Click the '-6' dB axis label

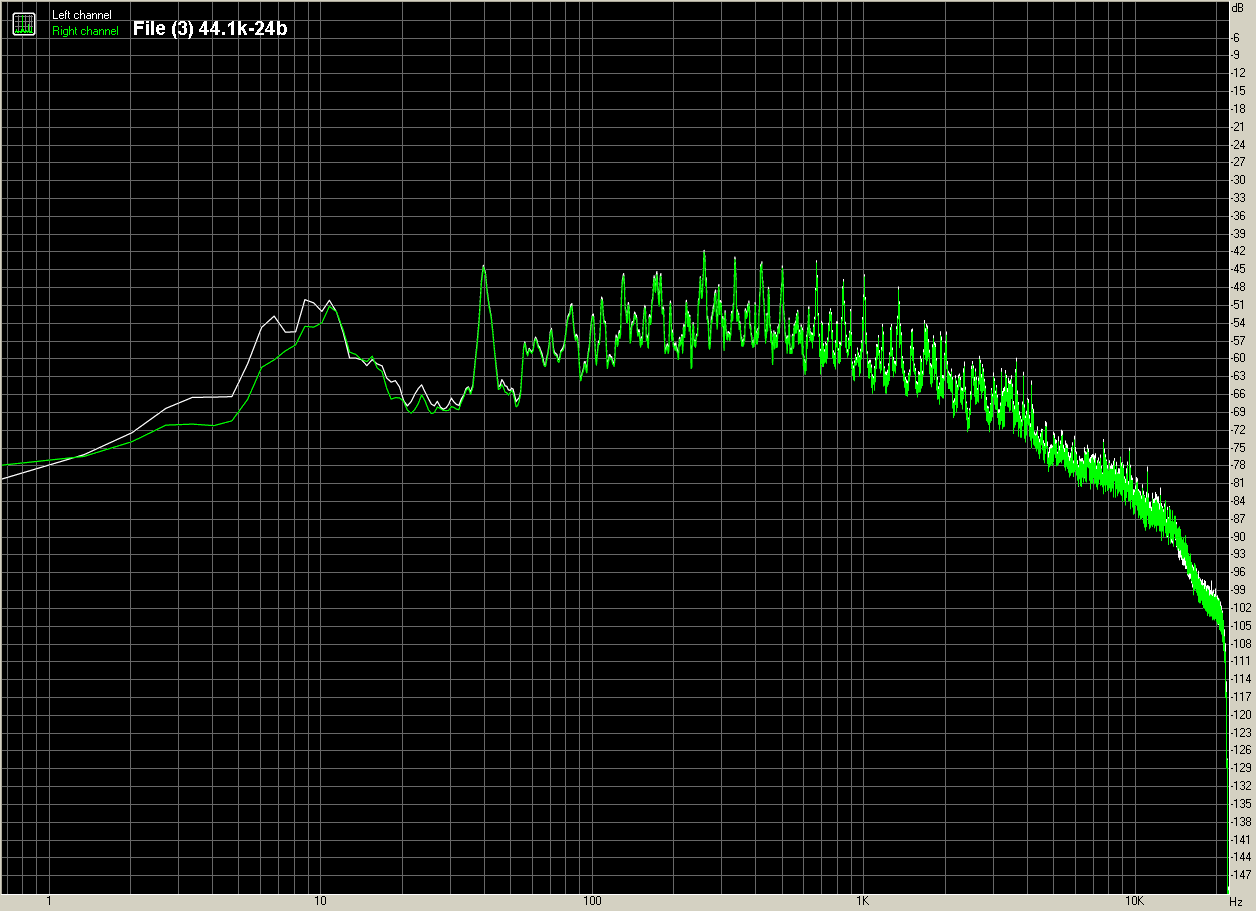(x=1237, y=36)
